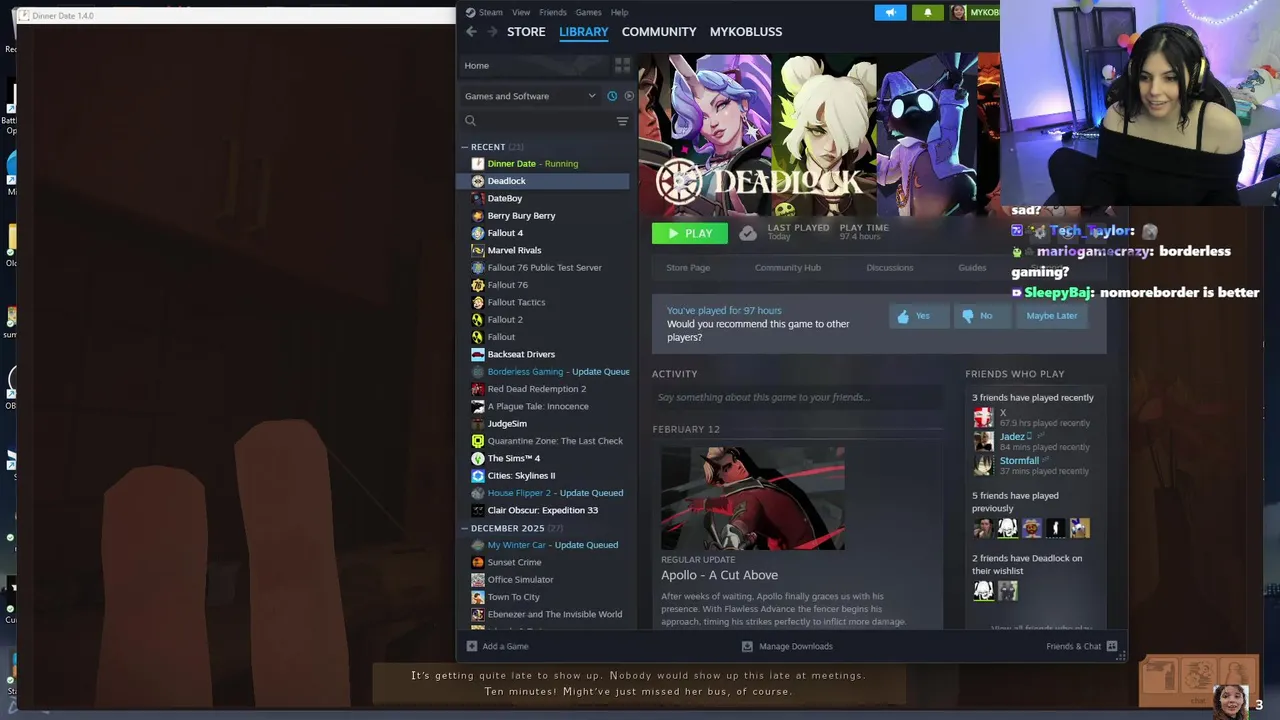Click the Cities: Skylines II game icon
This screenshot has height=720, width=1280.
click(478, 475)
